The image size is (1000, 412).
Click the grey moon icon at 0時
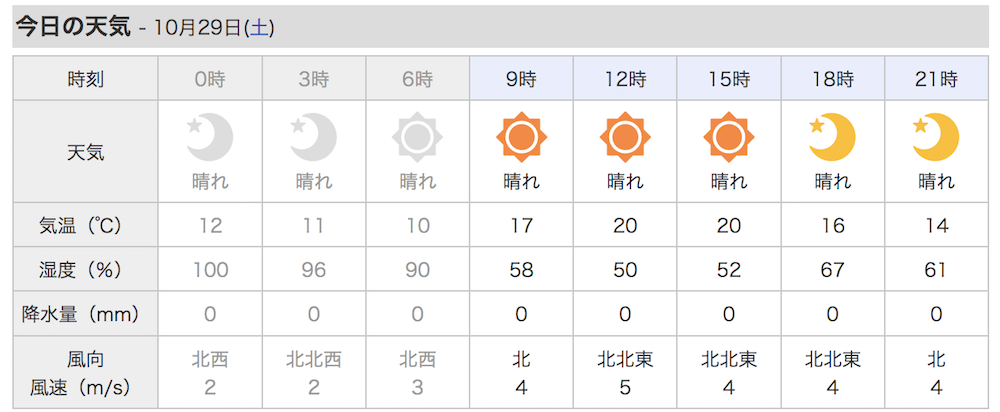[210, 136]
